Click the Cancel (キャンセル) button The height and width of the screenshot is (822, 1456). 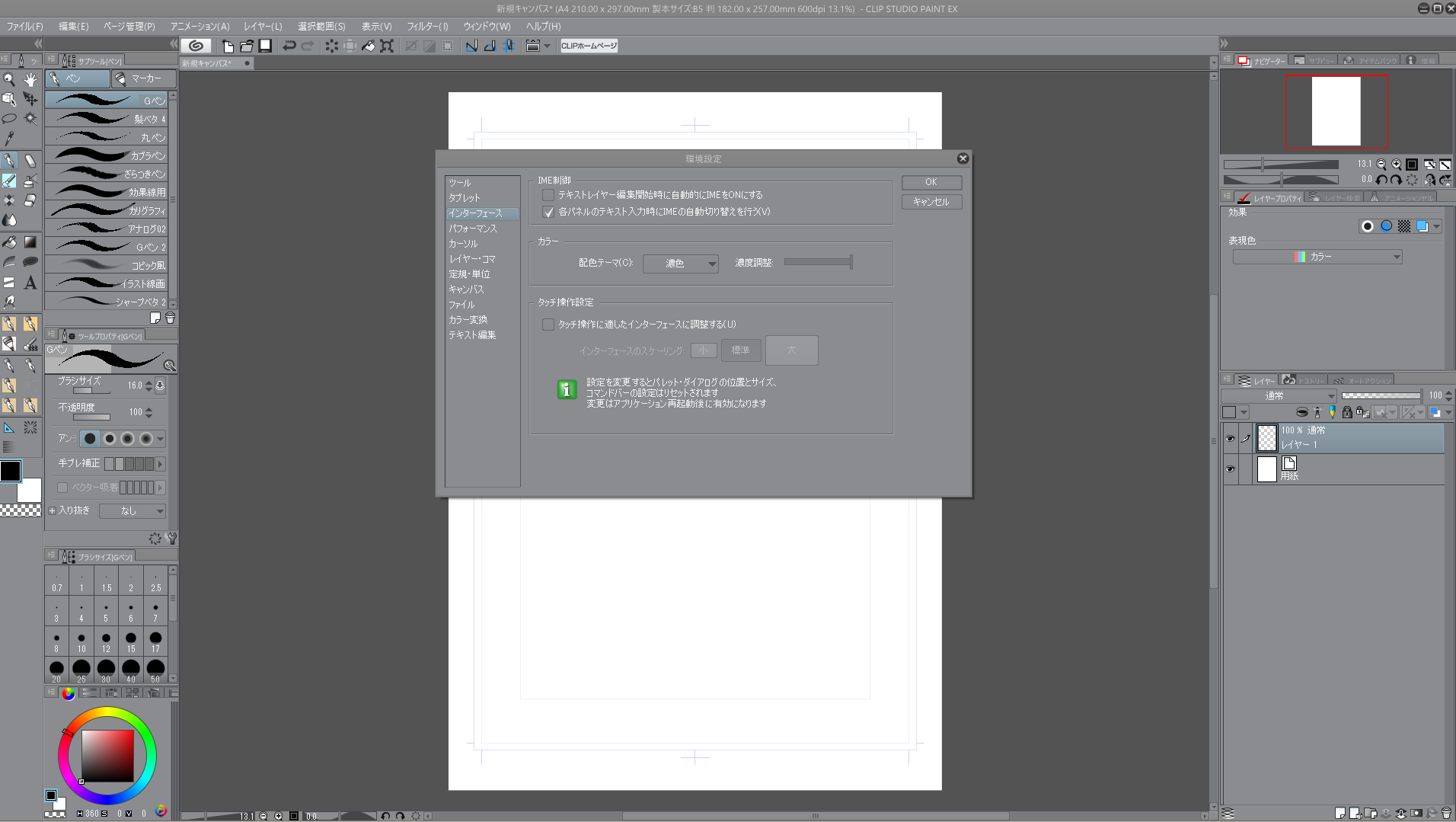tap(931, 202)
